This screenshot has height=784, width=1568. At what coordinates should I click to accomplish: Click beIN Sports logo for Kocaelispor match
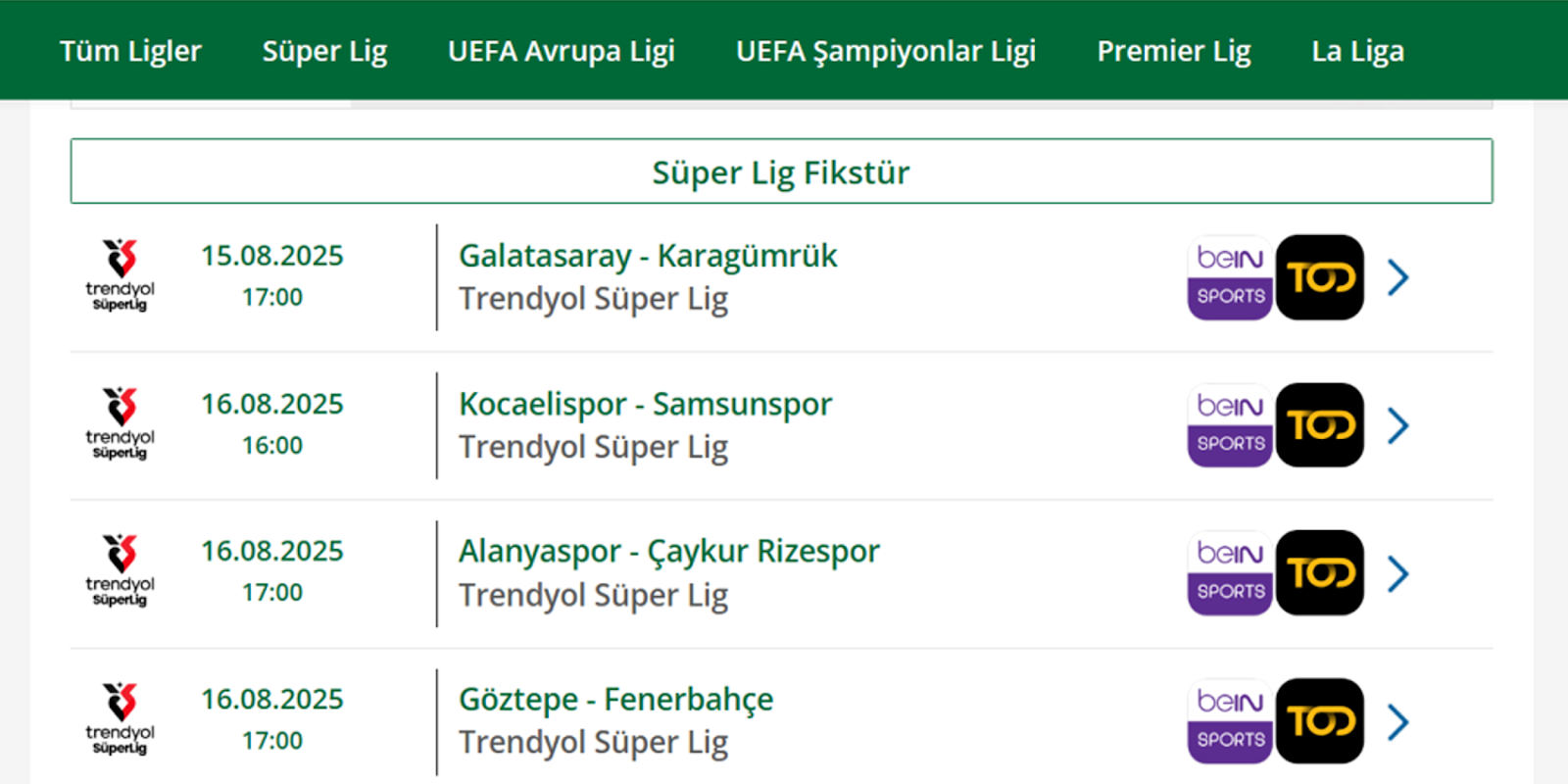coord(1229,425)
